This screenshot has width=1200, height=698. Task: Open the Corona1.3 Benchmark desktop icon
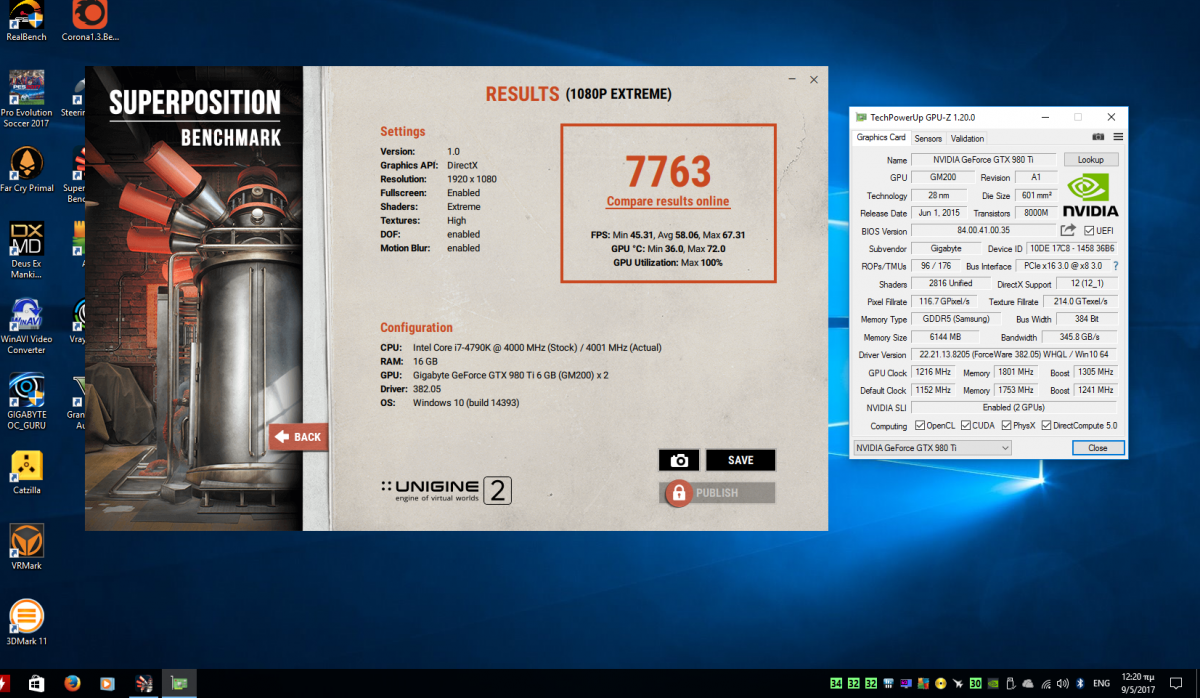(90, 21)
